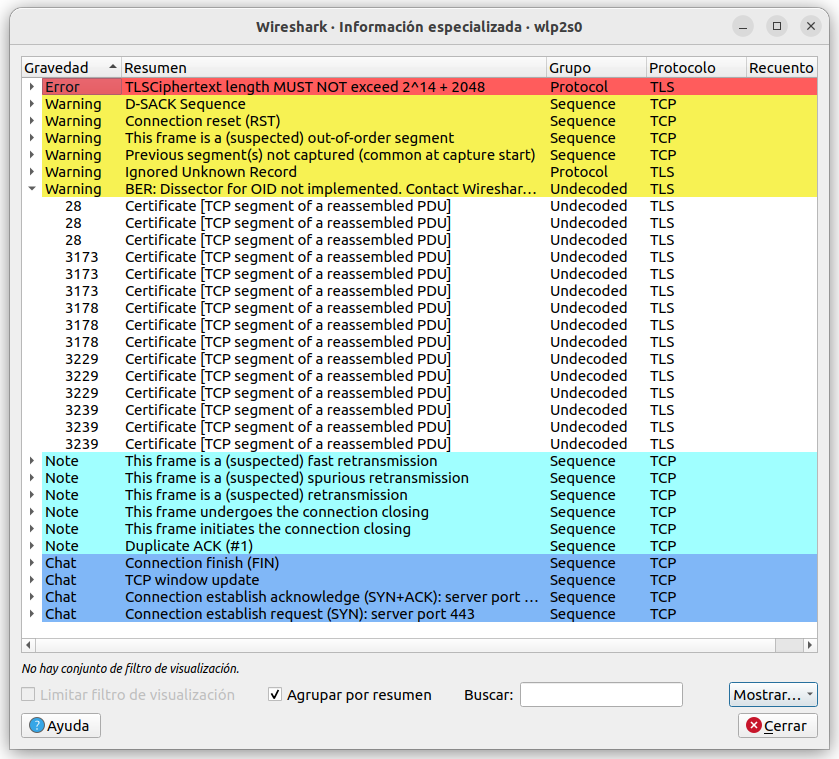Focus the Buscar search input field
This screenshot has height=759, width=839.
point(601,695)
